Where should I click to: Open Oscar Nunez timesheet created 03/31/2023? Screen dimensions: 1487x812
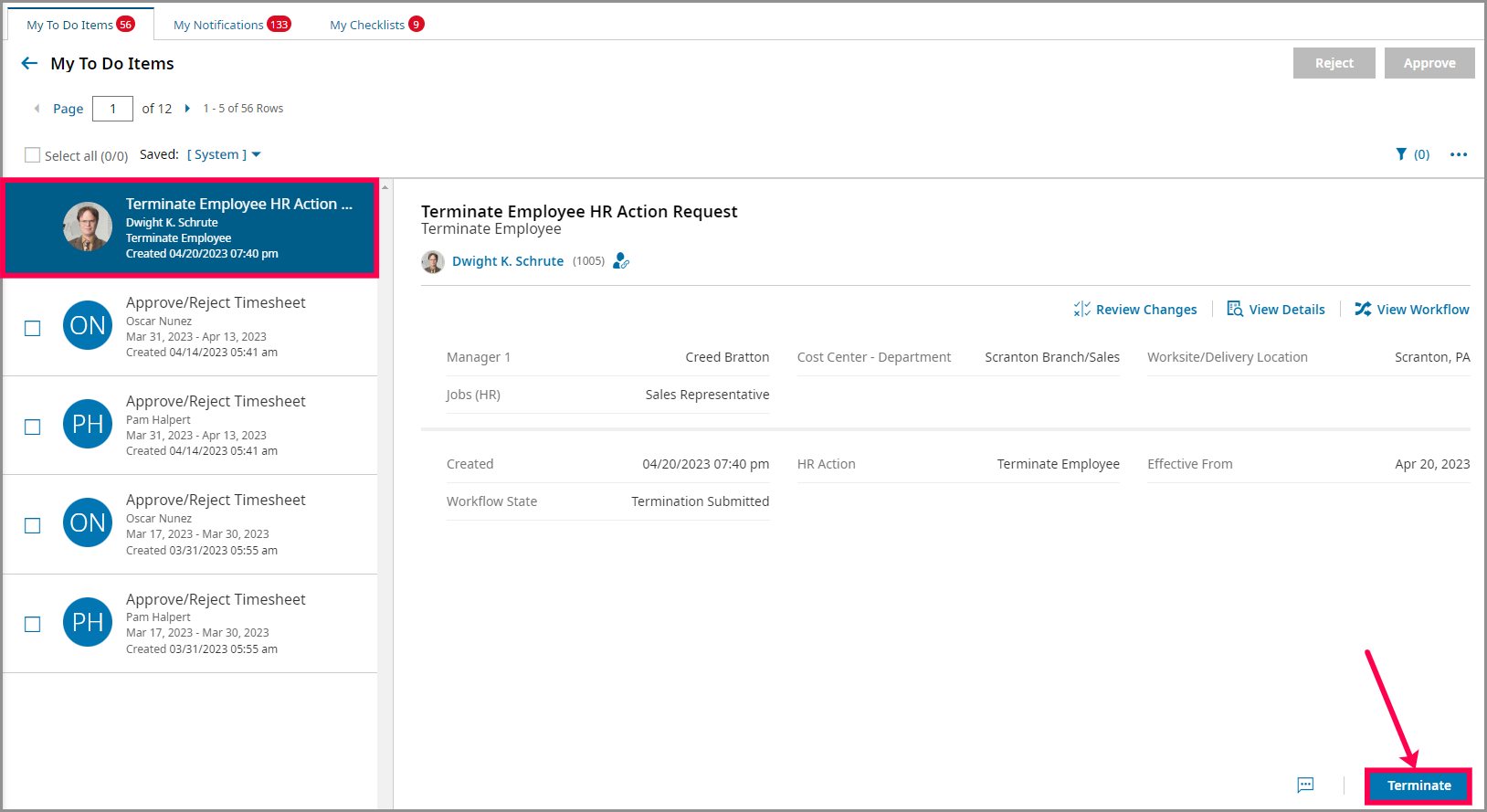[190, 524]
